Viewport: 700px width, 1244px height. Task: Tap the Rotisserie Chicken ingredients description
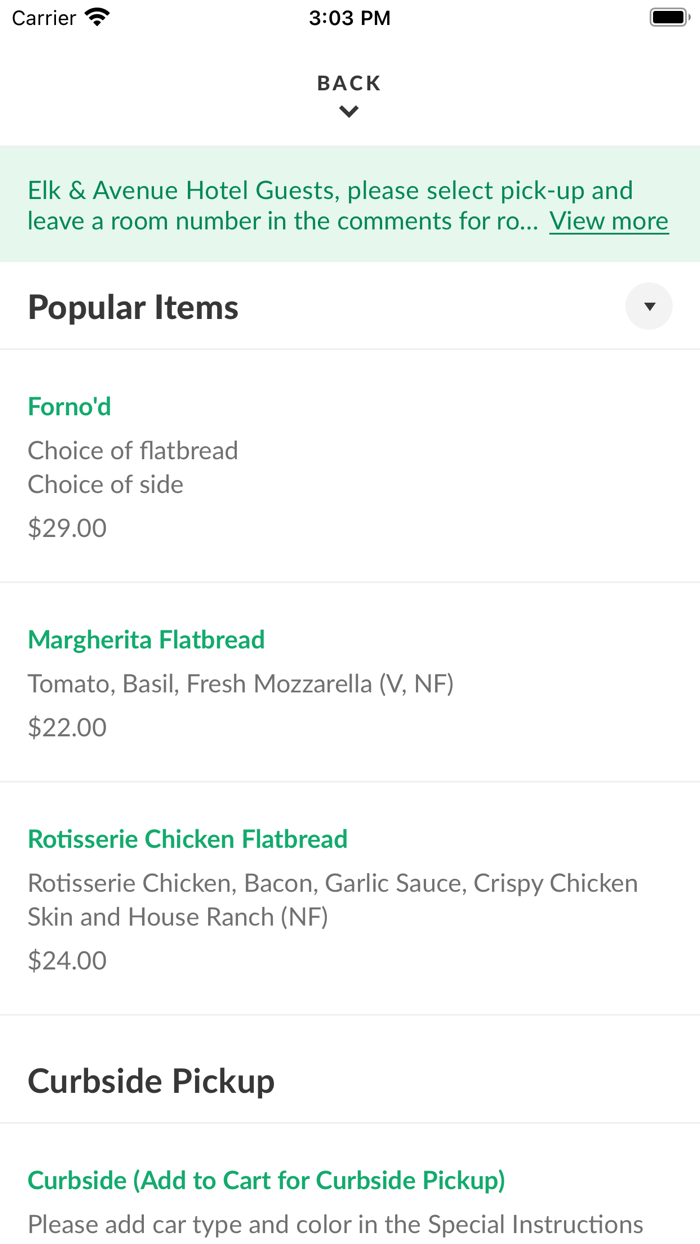332,900
